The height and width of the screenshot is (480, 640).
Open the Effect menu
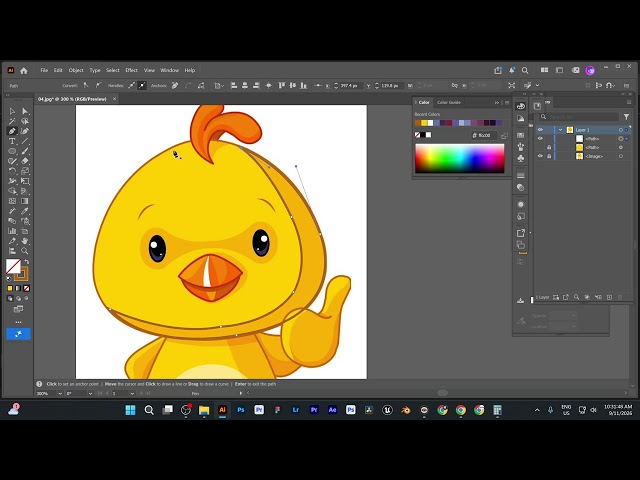131,70
